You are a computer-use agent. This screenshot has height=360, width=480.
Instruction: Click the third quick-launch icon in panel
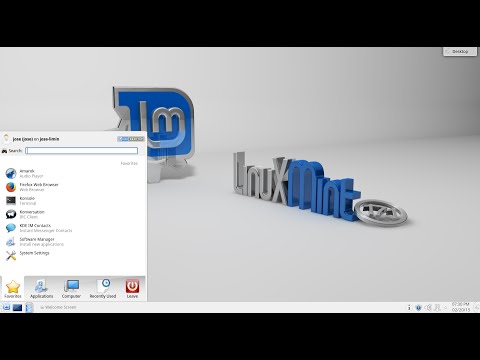click(x=29, y=307)
